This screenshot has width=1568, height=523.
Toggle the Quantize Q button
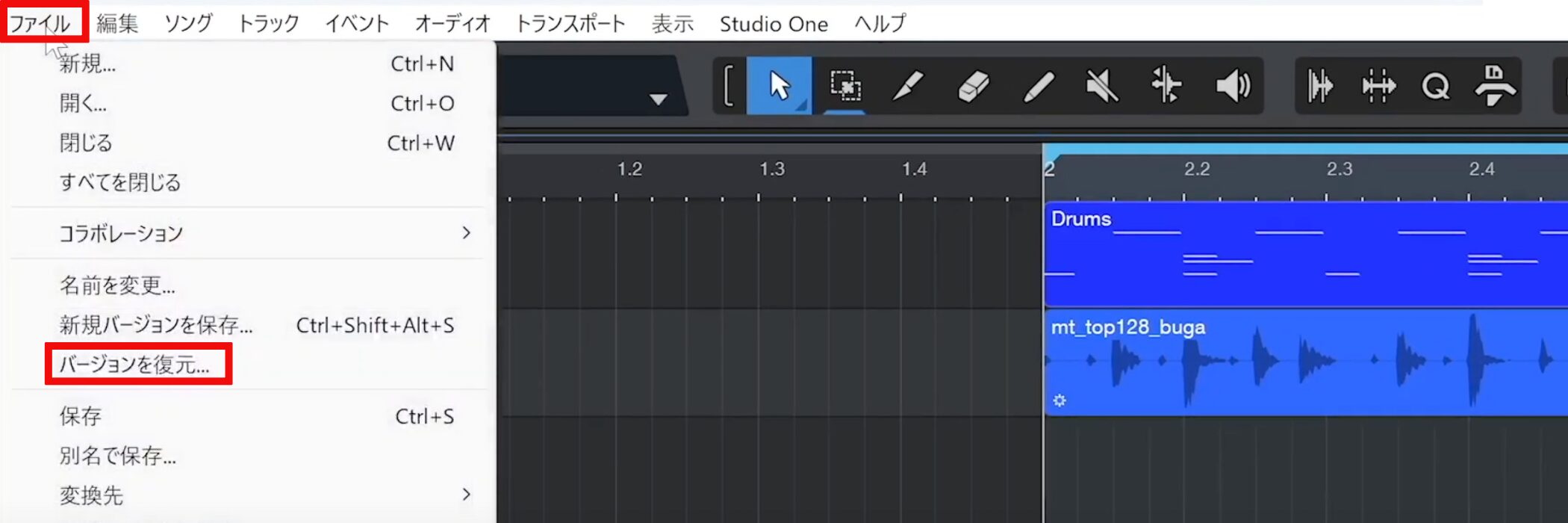(1434, 86)
